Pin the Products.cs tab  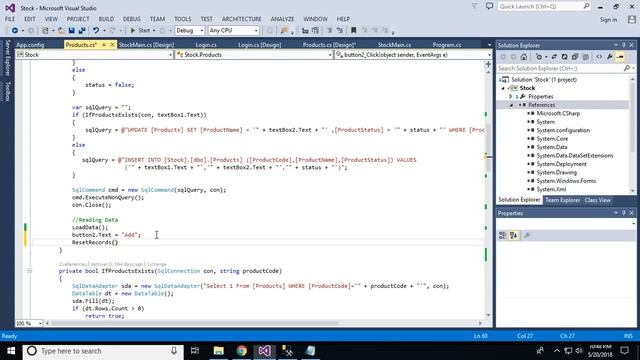(104, 44)
